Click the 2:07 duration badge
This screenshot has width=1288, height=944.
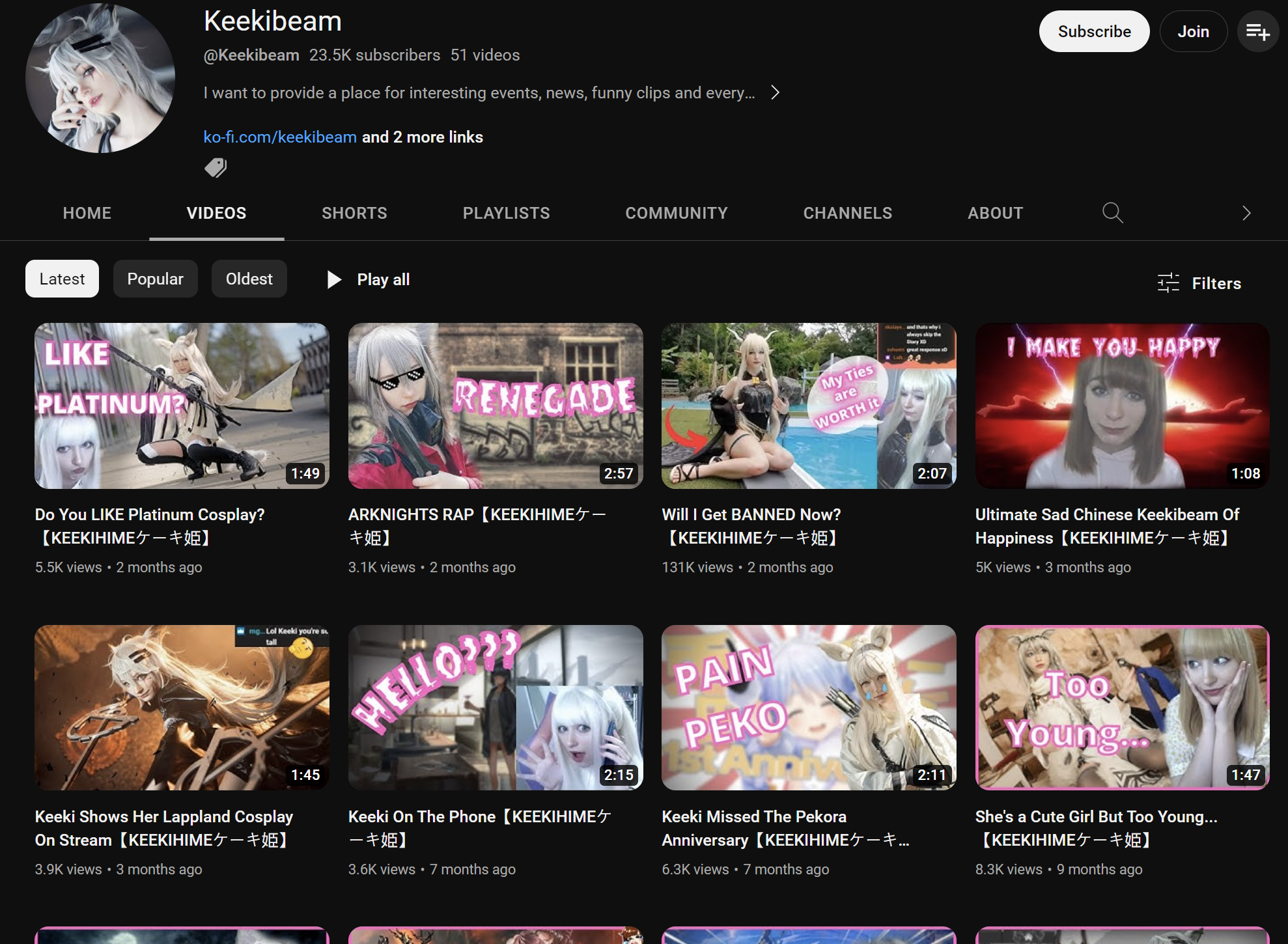(932, 473)
